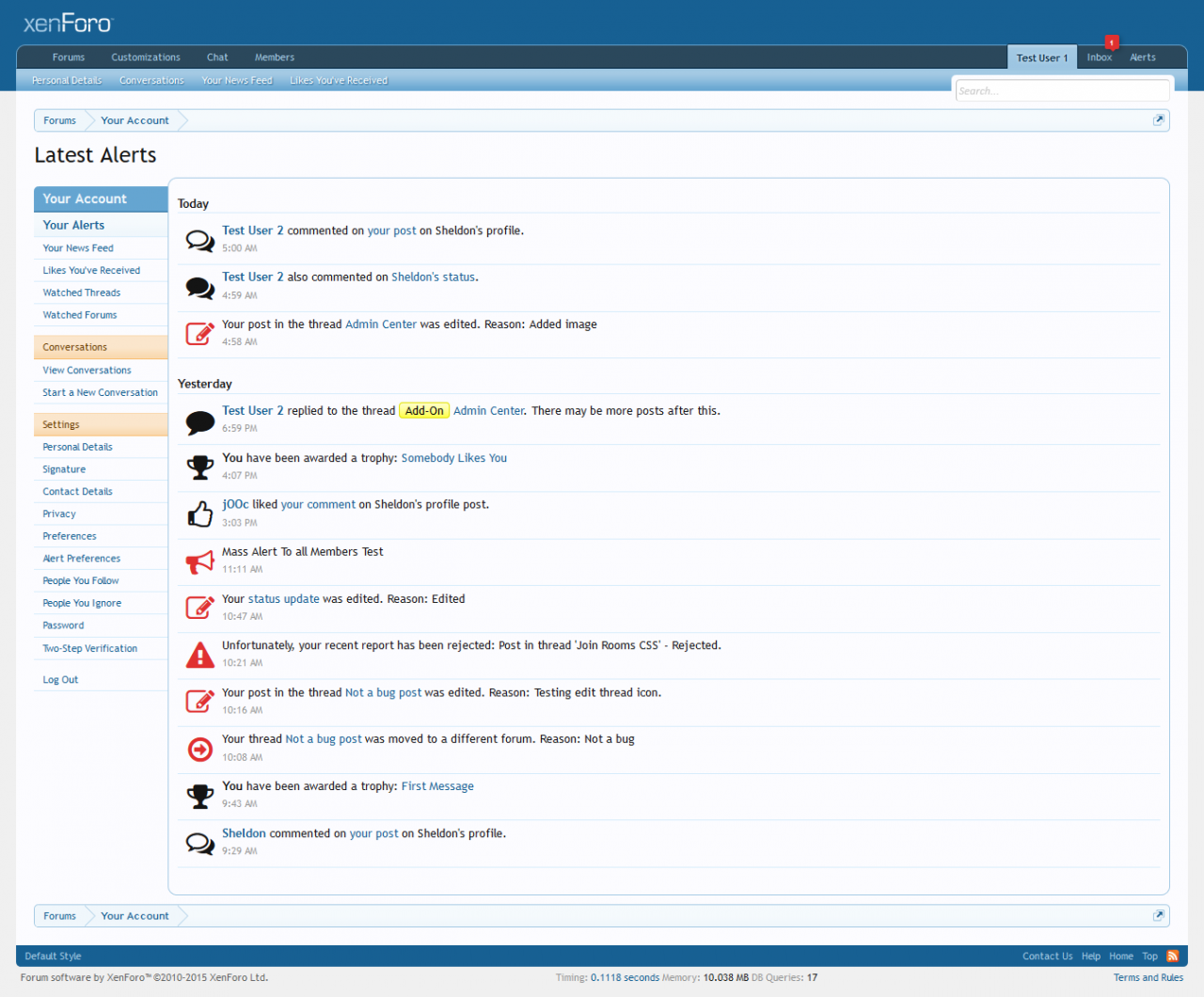Click the Help footer link
Screen dimensions: 1204x997
tap(1091, 956)
